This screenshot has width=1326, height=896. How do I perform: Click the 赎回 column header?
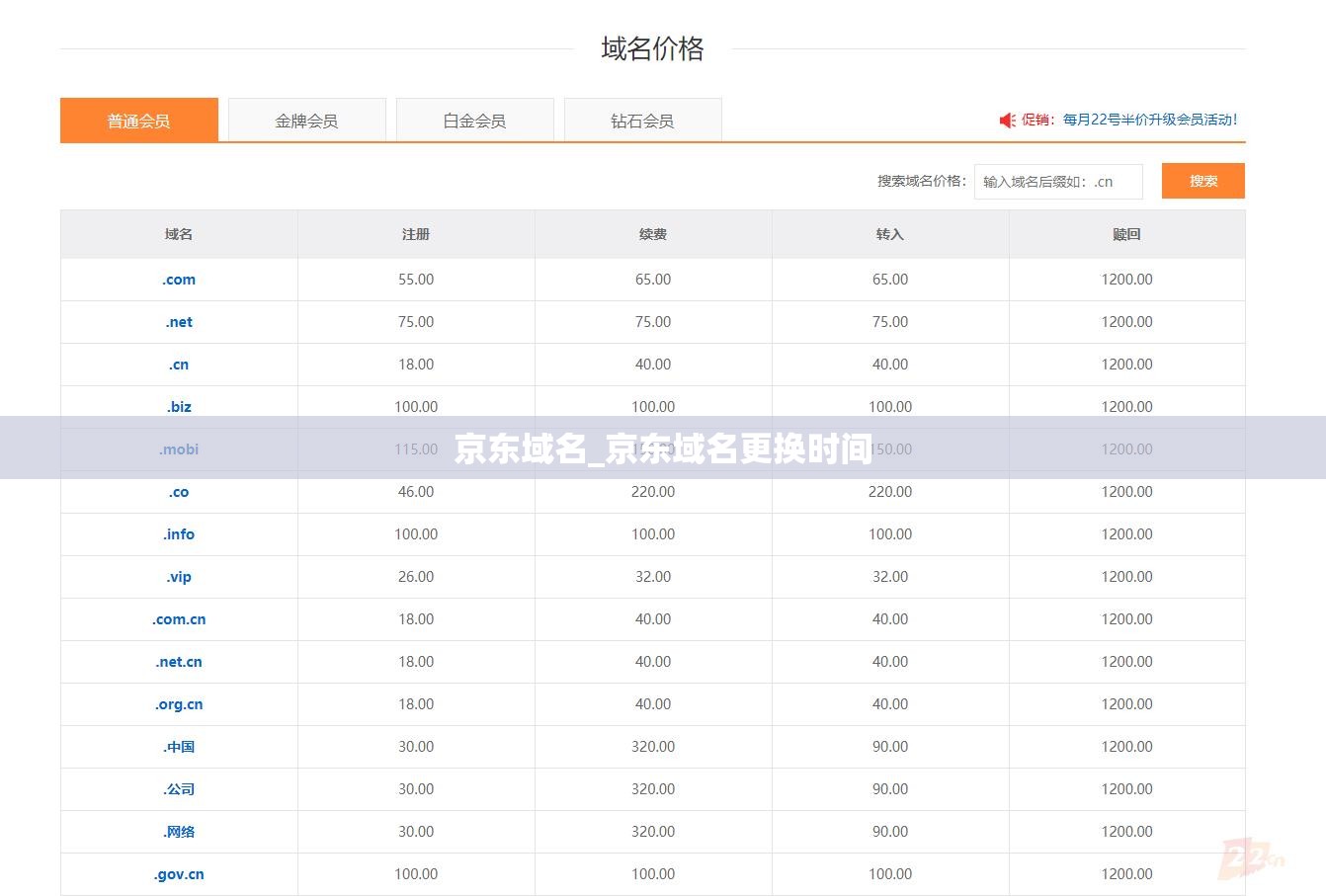tap(1127, 234)
